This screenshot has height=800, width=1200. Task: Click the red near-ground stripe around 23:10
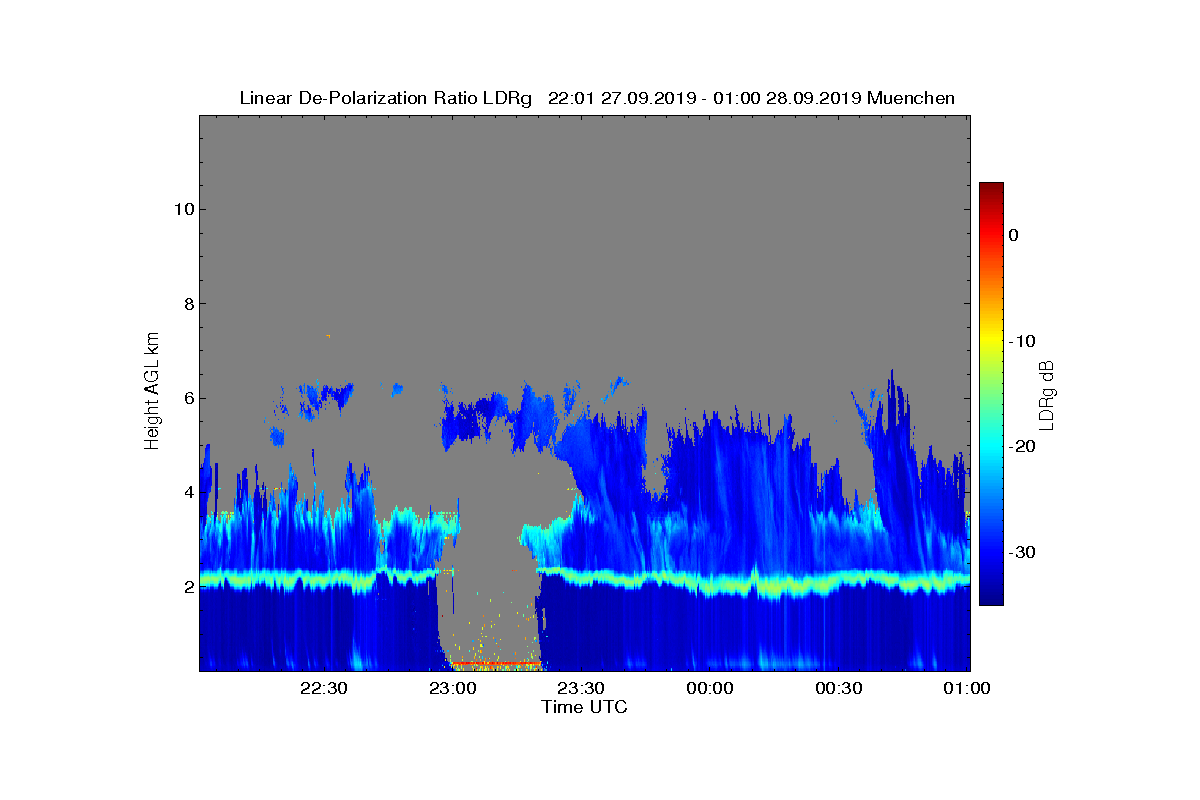click(x=496, y=663)
